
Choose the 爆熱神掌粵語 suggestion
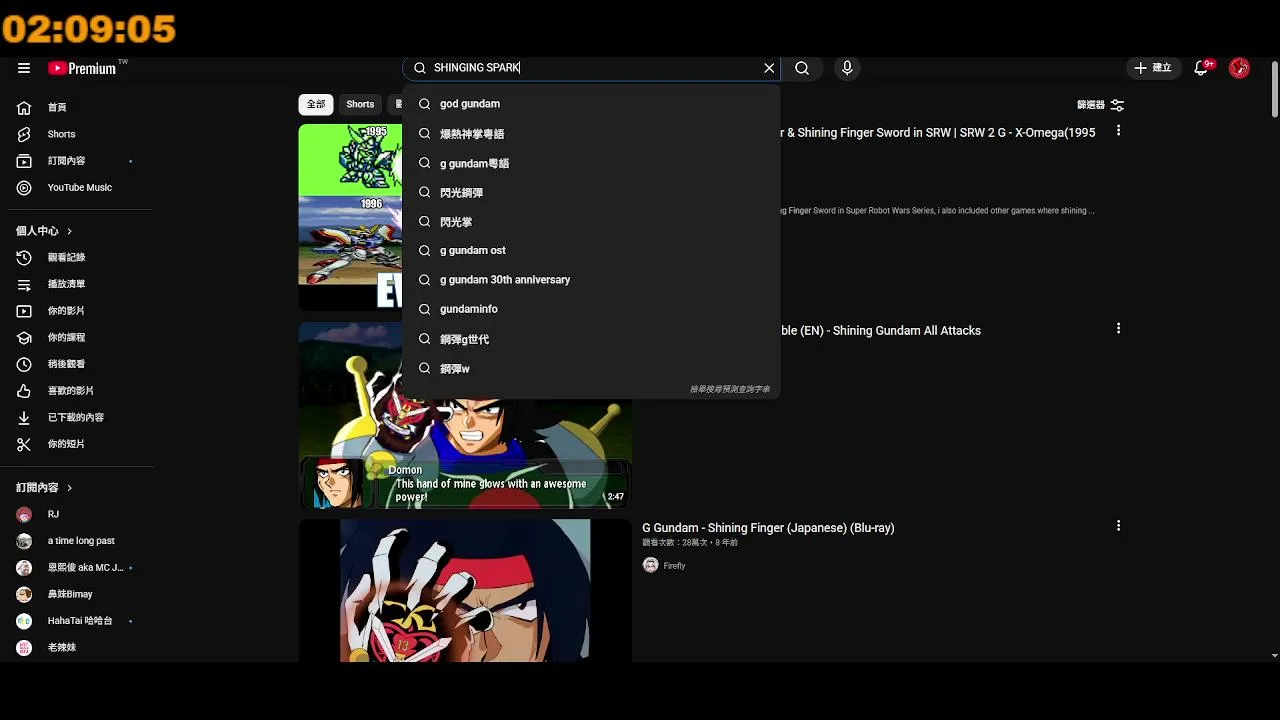(x=591, y=134)
